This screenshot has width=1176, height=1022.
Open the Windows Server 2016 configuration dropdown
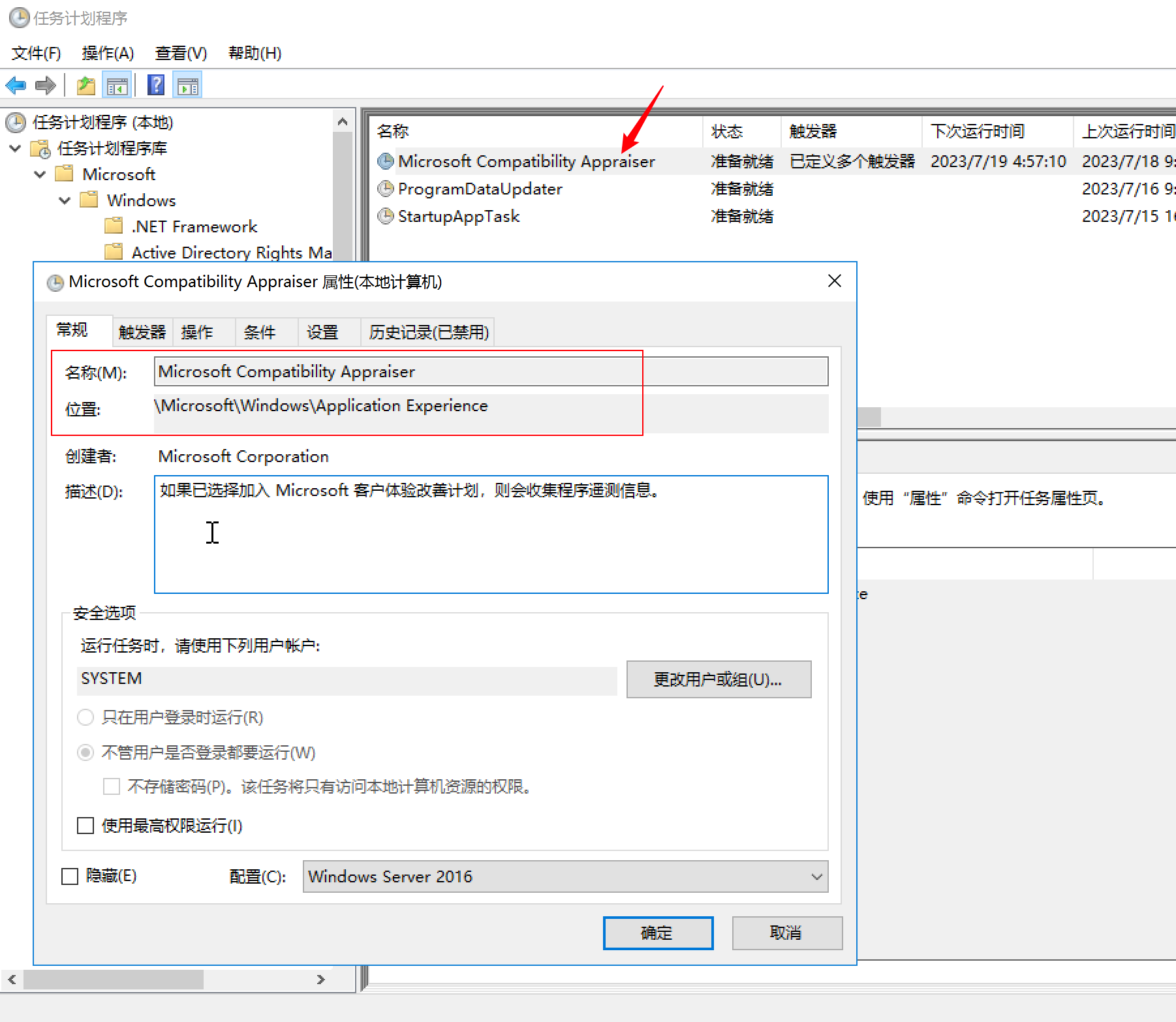(814, 876)
